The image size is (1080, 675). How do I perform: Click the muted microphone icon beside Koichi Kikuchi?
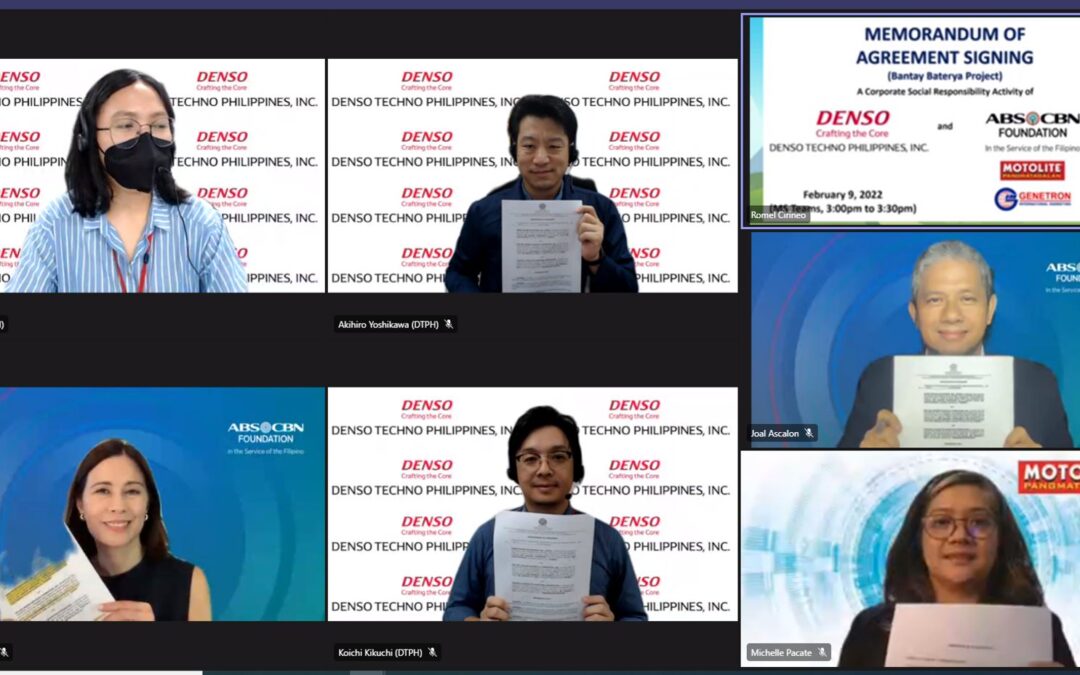click(x=431, y=651)
